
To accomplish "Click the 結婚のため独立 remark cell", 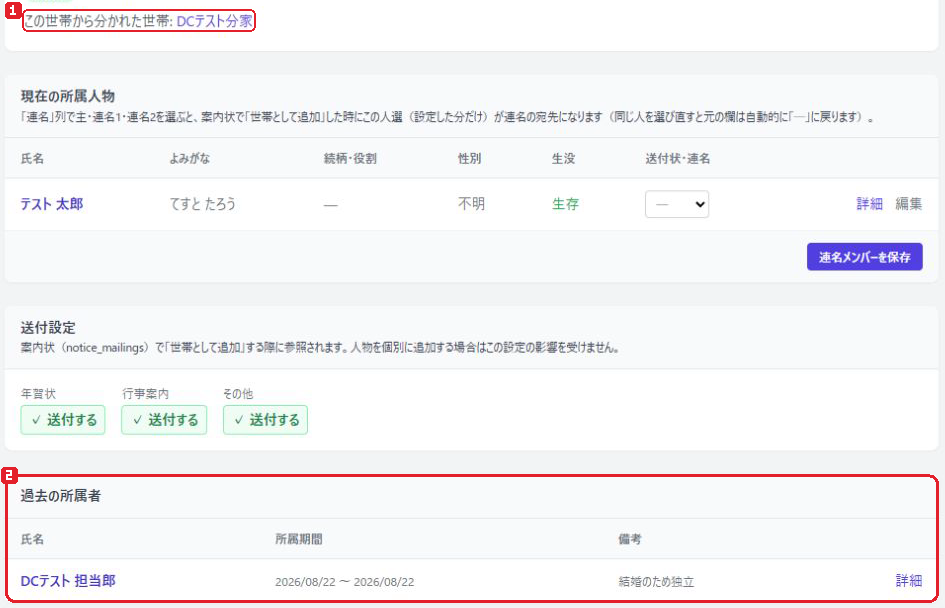I will [656, 582].
